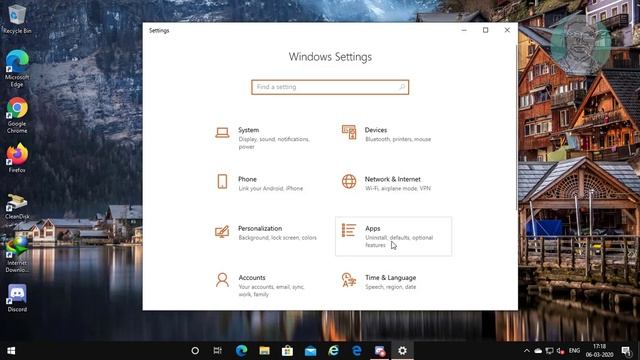Open the Apps list icon
The height and width of the screenshot is (360, 640).
pos(349,230)
